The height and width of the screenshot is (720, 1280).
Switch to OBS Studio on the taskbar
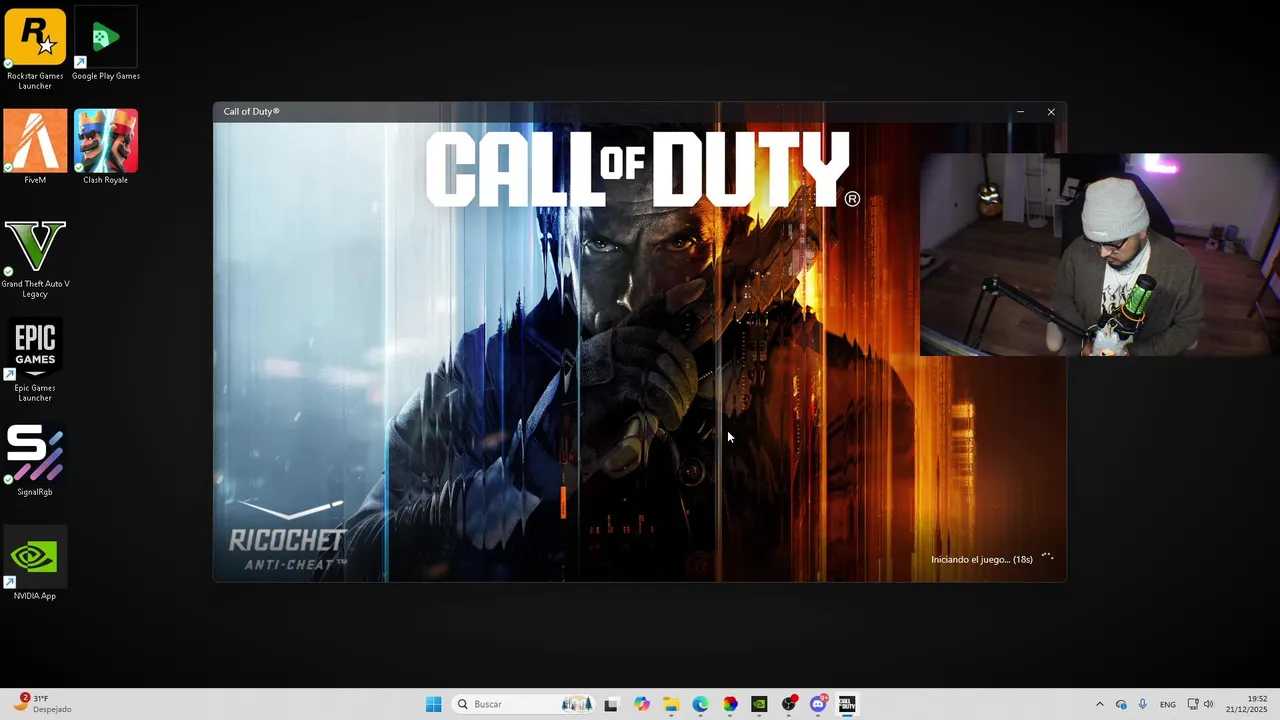pyautogui.click(x=789, y=704)
